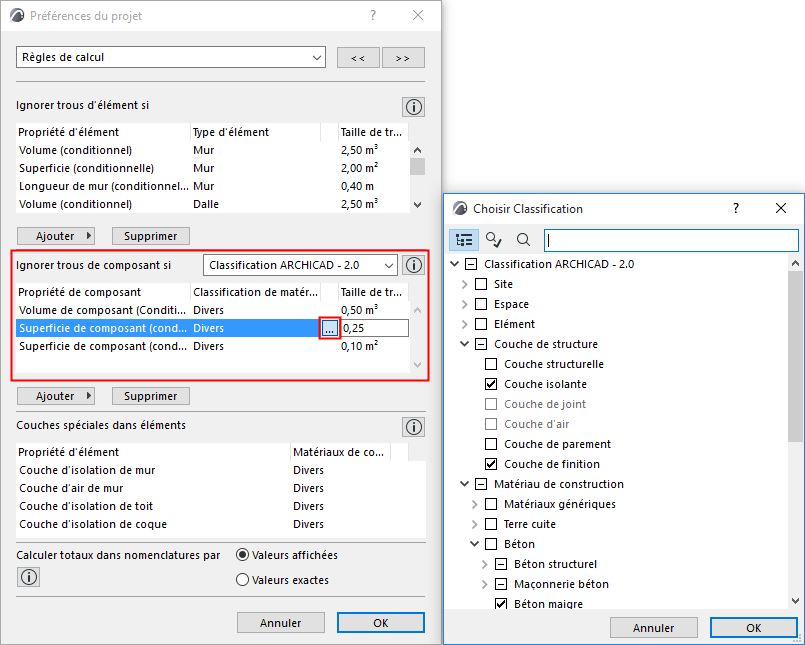Click the upper Ajouter button under element holes
The image size is (805, 645).
(56, 236)
